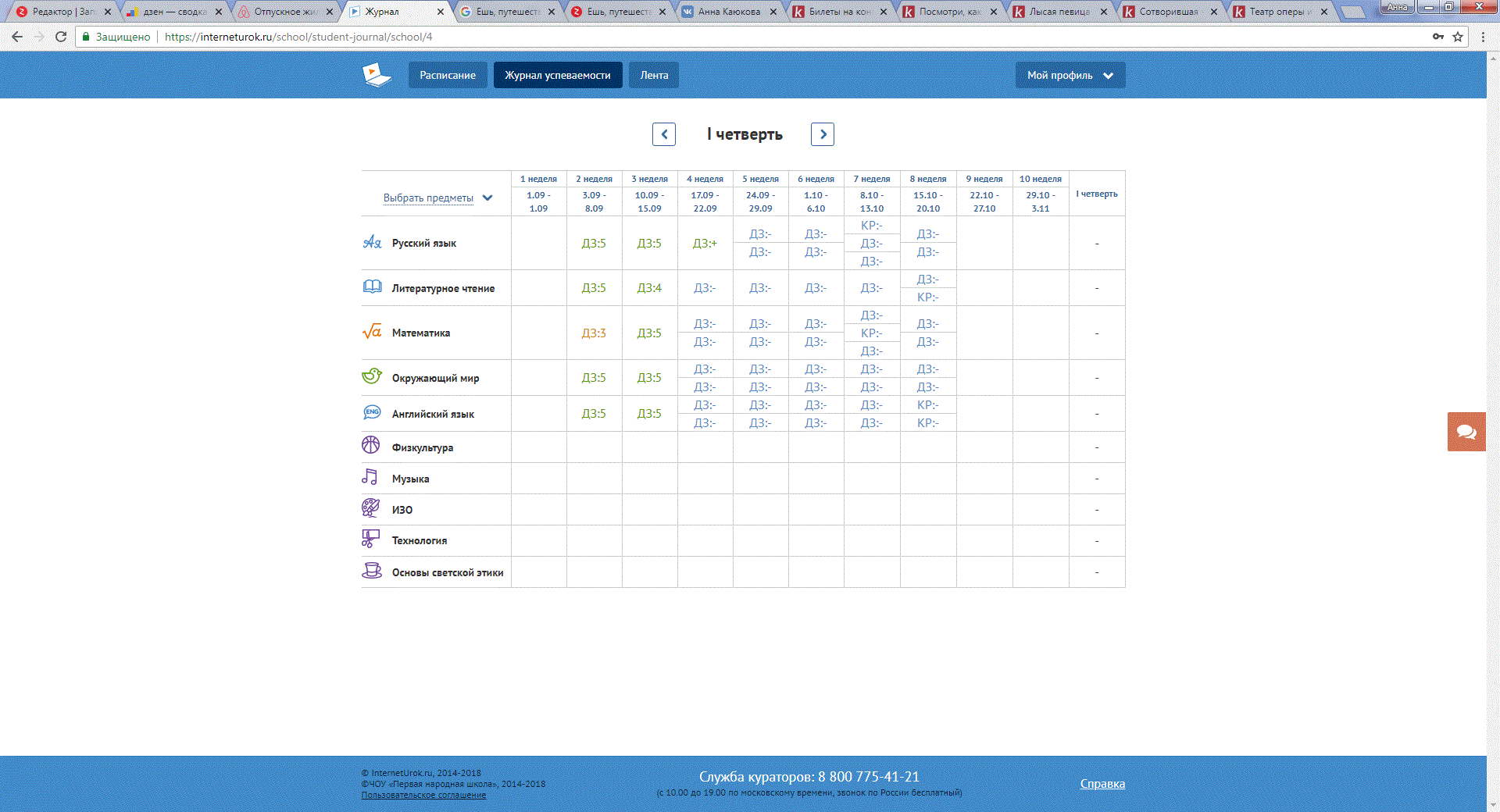Bookmark page with star icon
The width and height of the screenshot is (1500, 812).
1458,37
